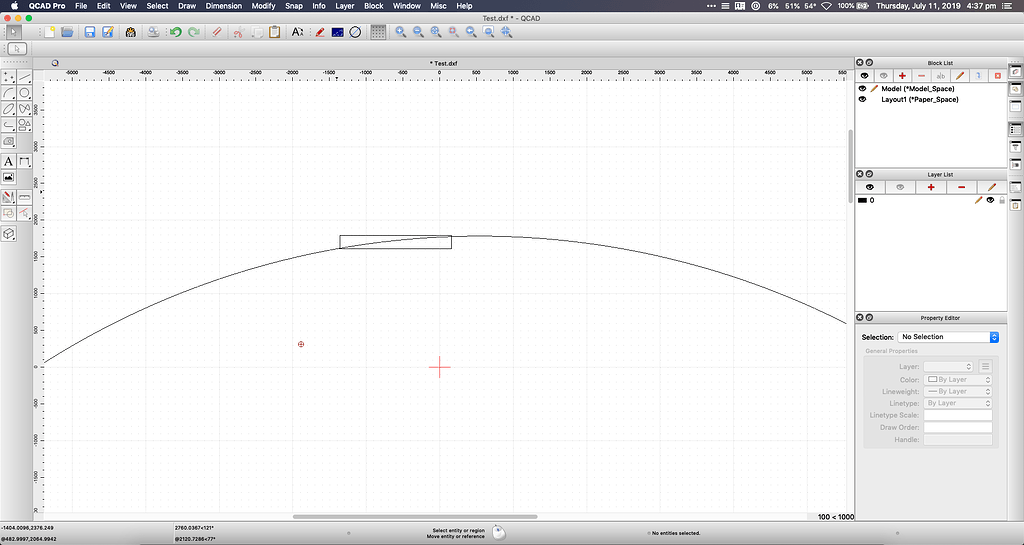Select the Text tool
This screenshot has height=545, width=1024.
point(8,161)
